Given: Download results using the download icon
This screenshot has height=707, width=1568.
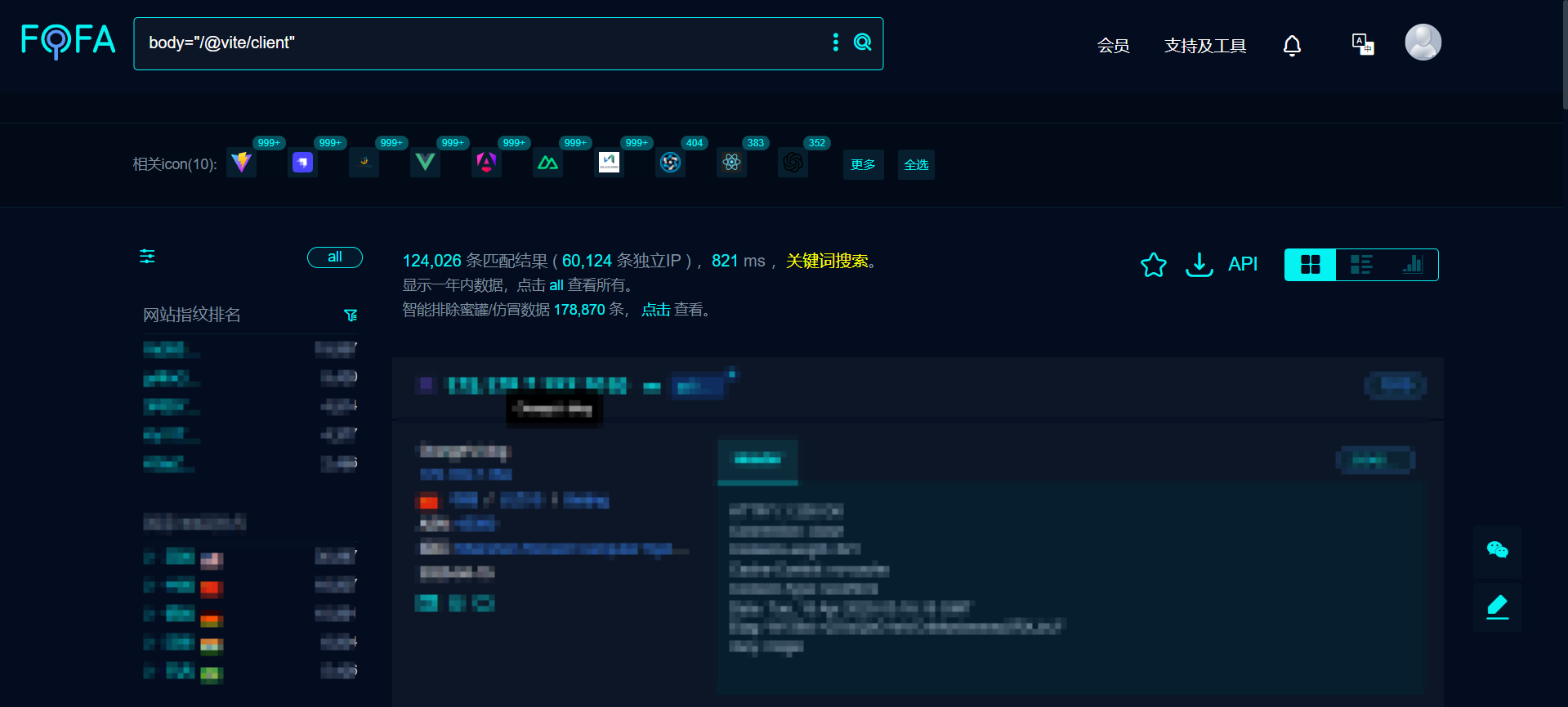Looking at the screenshot, I should [1199, 265].
